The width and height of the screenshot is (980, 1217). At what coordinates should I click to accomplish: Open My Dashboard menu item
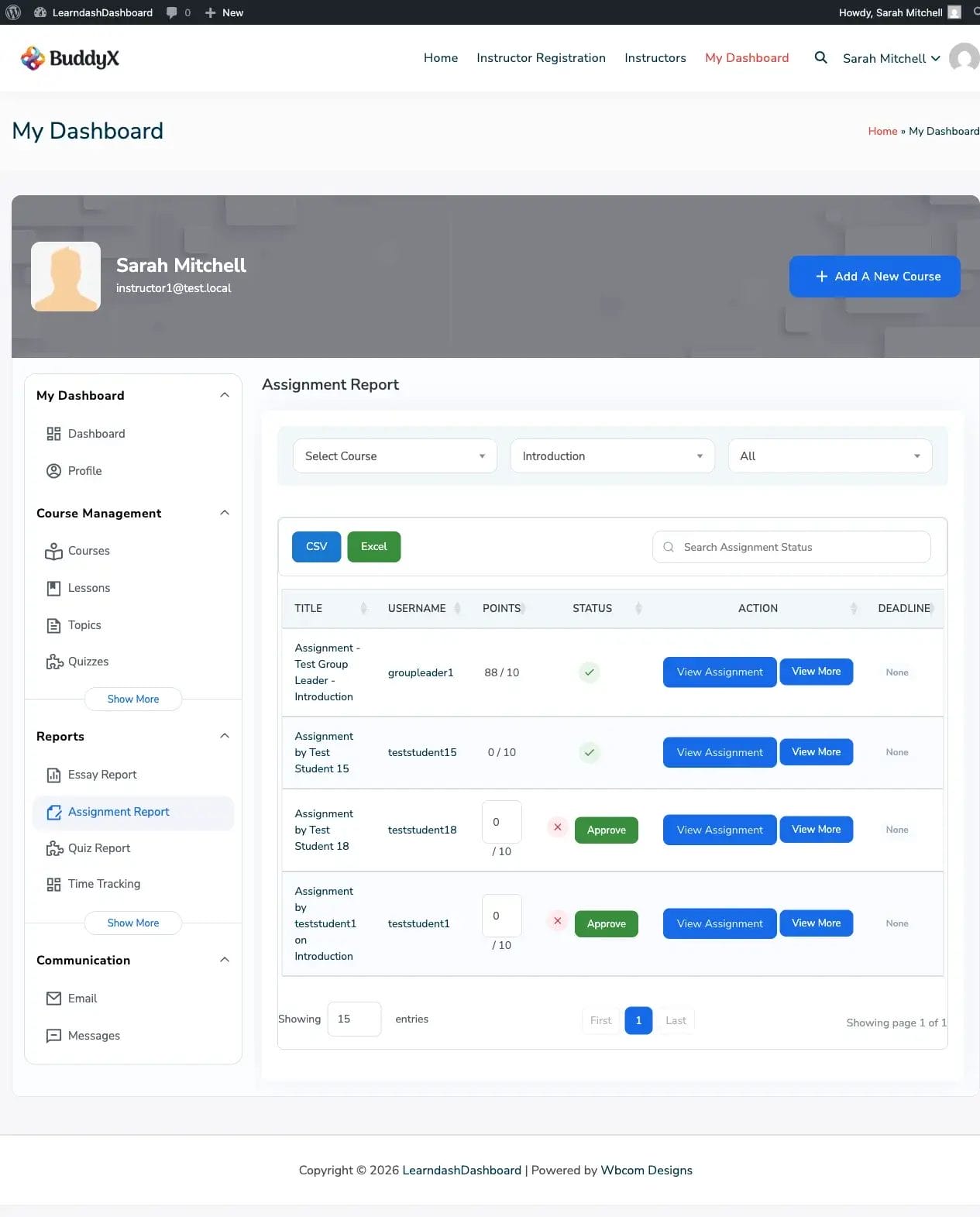[x=747, y=58]
